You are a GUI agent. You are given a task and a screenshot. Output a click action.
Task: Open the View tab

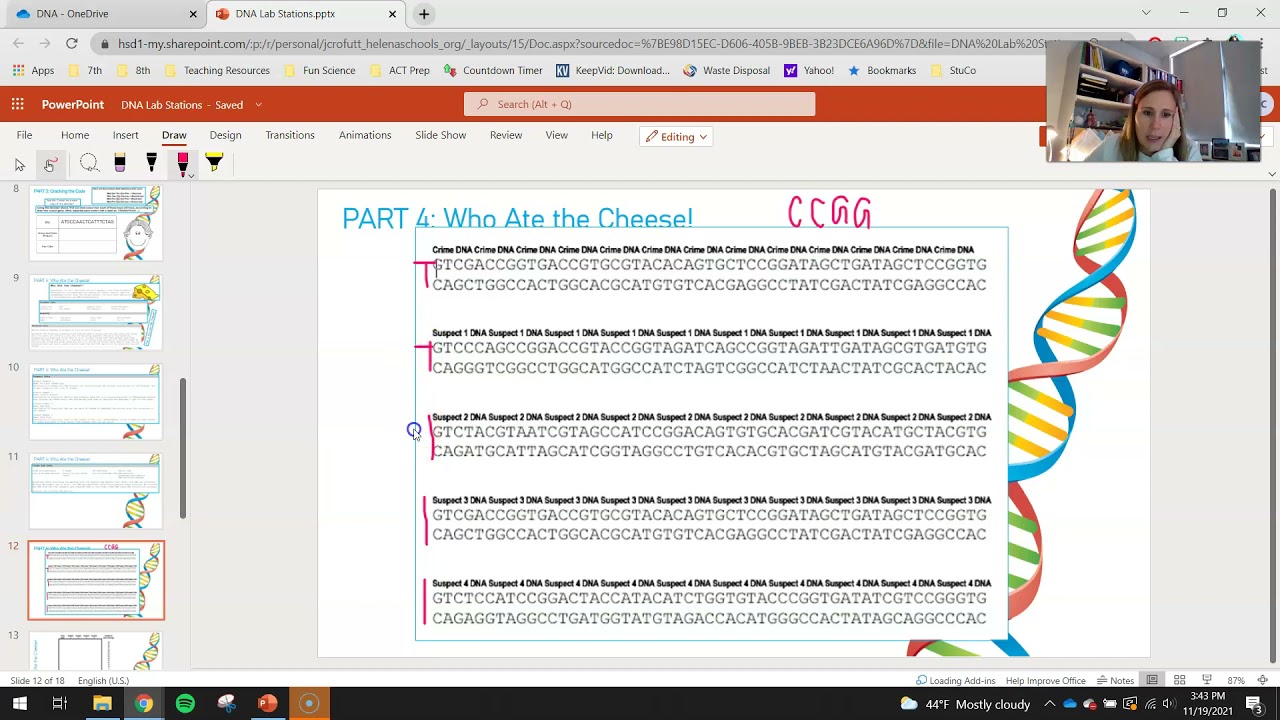click(557, 136)
